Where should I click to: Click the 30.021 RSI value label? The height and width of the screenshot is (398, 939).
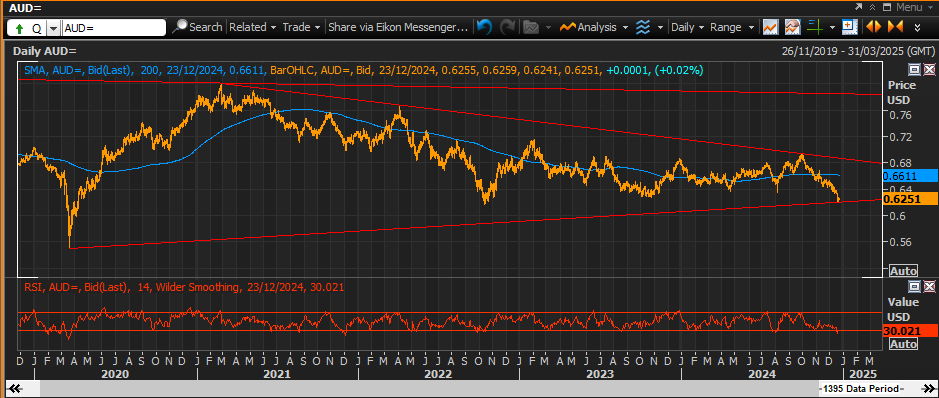tap(910, 330)
